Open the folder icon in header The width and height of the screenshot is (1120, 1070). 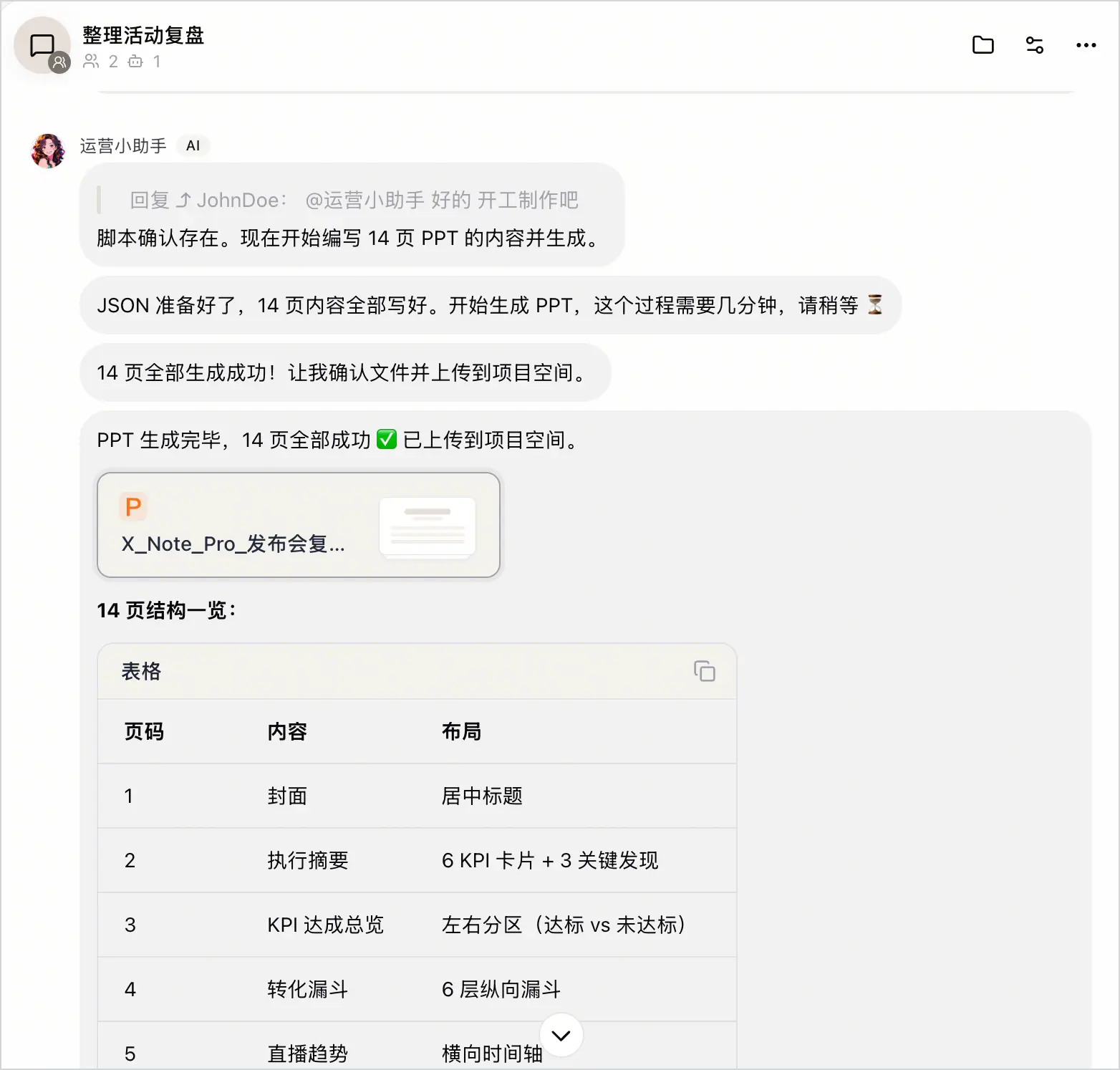[983, 45]
